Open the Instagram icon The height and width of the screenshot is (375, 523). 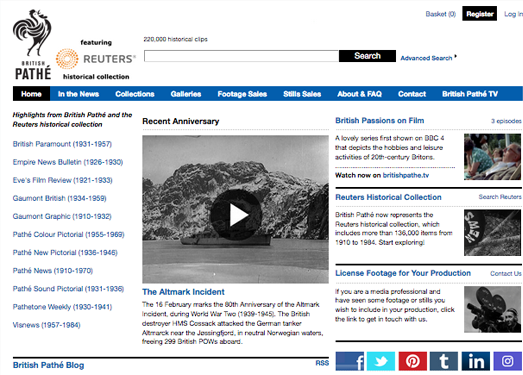pyautogui.click(x=508, y=361)
